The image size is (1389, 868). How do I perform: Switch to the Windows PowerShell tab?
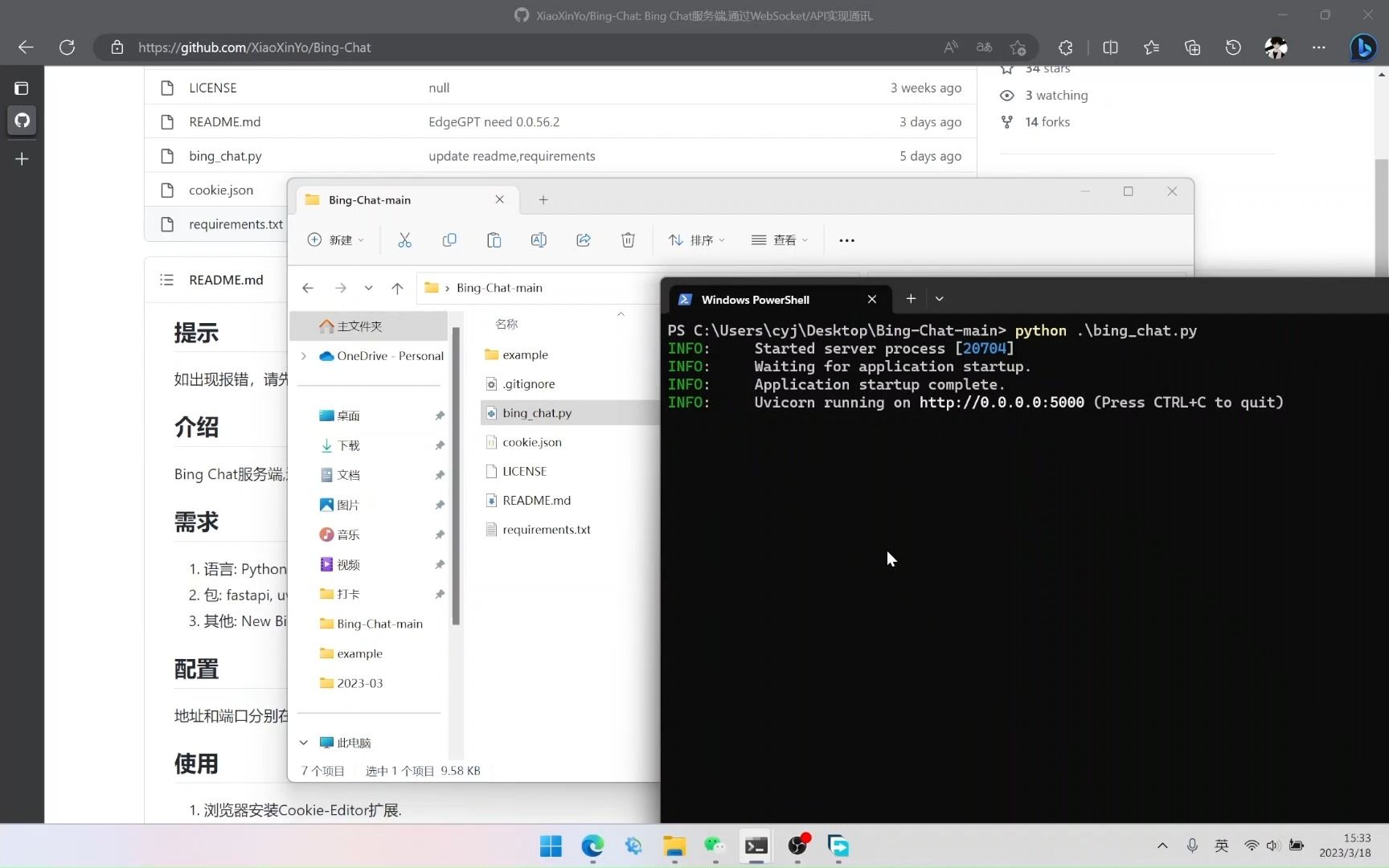(x=756, y=299)
